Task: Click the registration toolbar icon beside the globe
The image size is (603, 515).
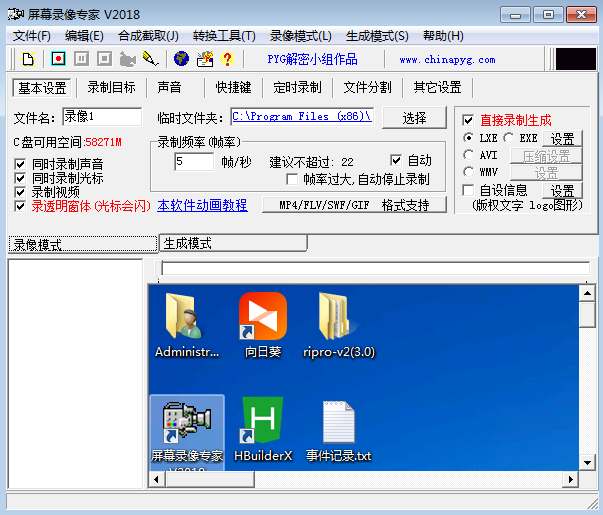Action: point(205,59)
